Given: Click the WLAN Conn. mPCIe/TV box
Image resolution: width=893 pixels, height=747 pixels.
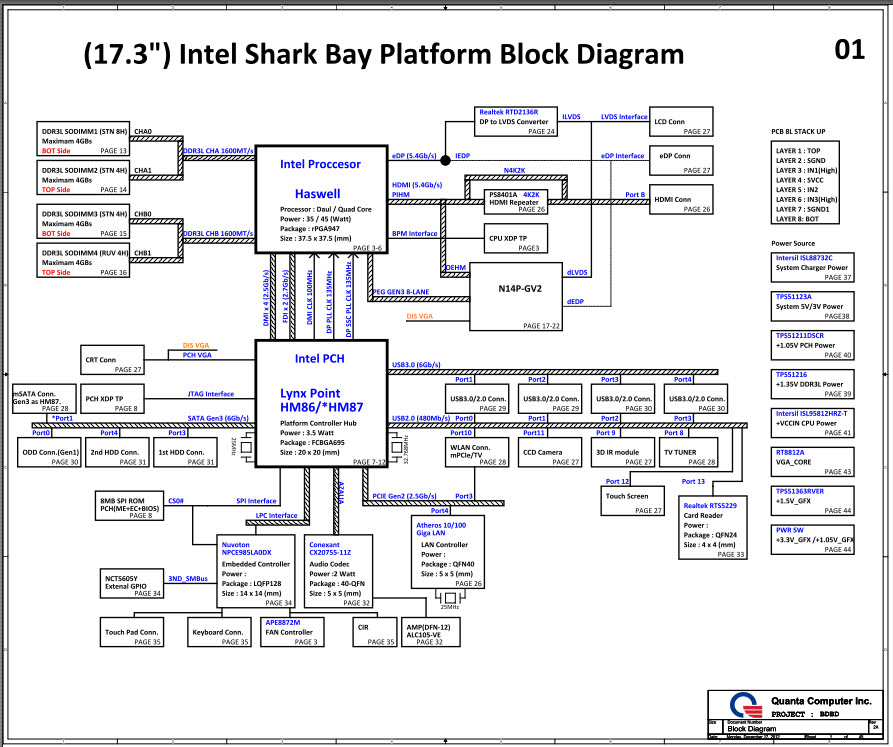Looking at the screenshot, I should coord(477,452).
